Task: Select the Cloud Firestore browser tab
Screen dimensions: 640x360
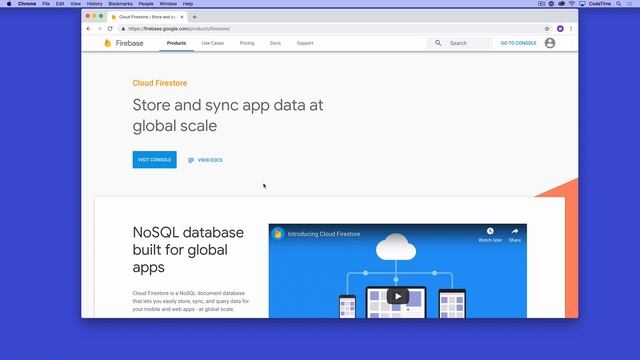Action: pos(148,17)
